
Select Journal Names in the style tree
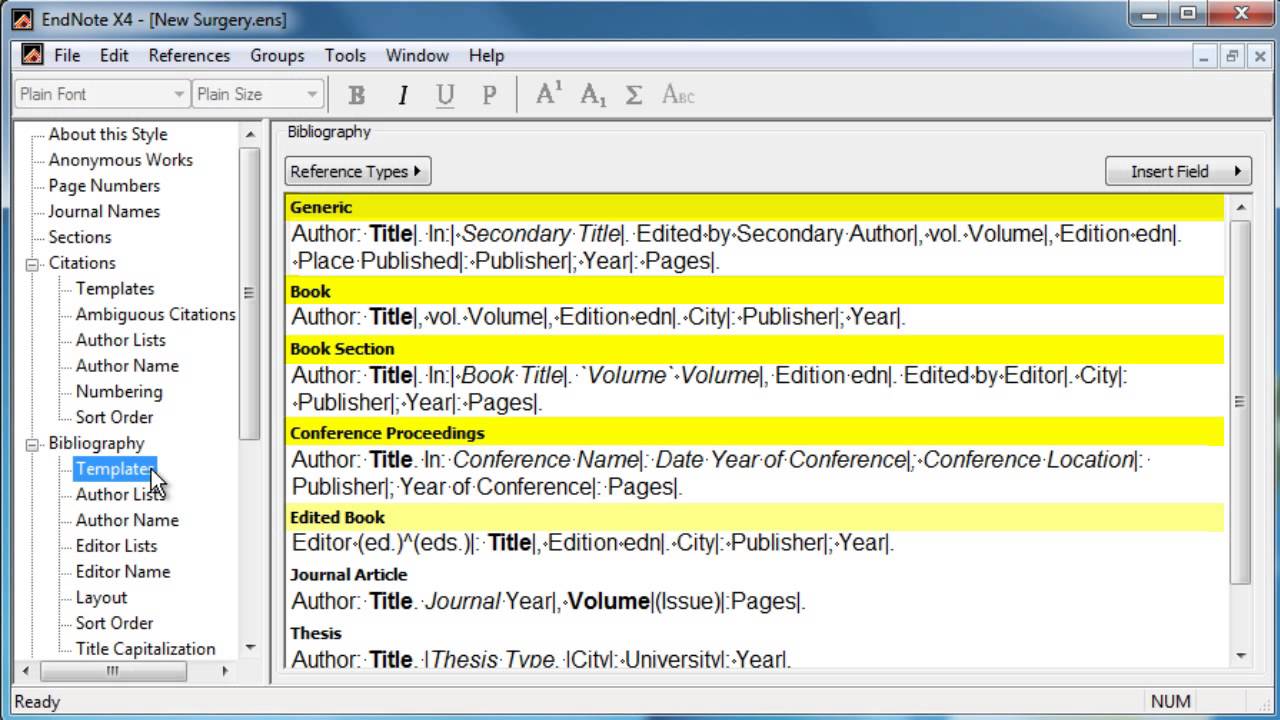point(104,212)
